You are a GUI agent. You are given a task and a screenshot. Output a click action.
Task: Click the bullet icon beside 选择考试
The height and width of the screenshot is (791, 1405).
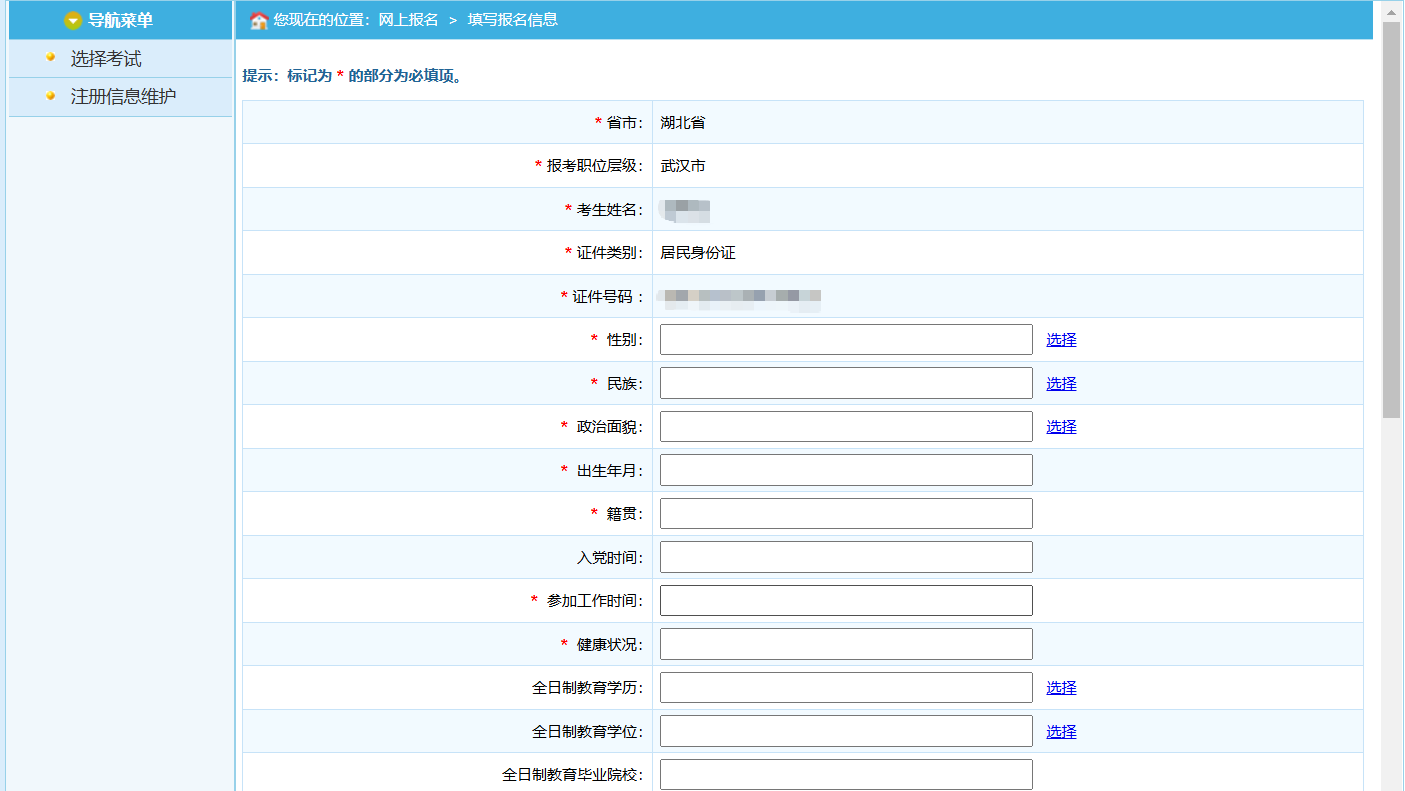(50, 58)
